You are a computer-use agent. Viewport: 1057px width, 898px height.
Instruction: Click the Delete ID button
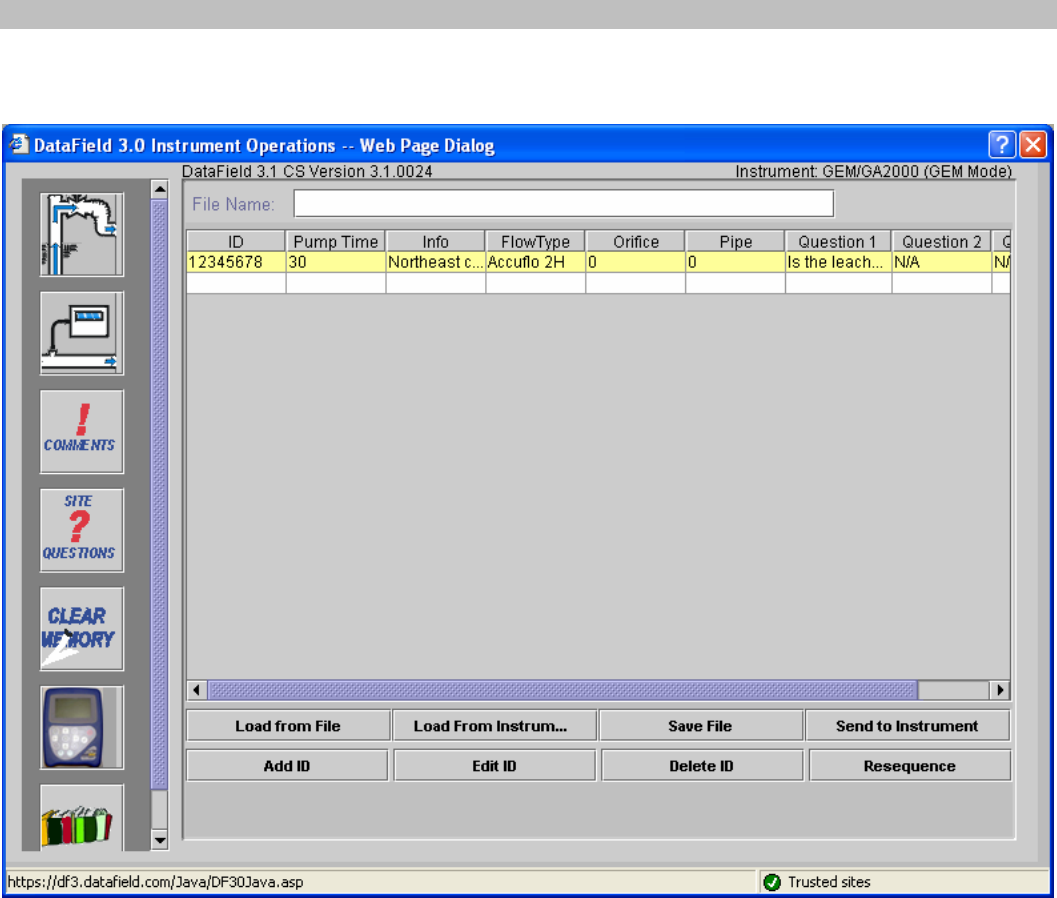pyautogui.click(x=702, y=766)
